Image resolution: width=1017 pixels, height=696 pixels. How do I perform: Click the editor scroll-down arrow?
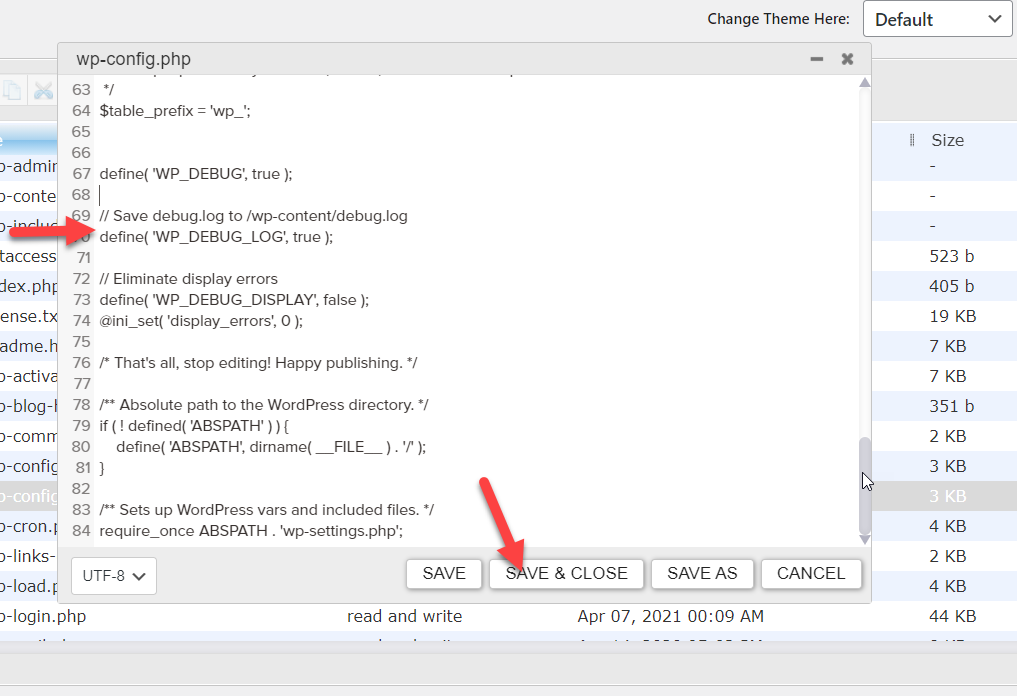[865, 540]
